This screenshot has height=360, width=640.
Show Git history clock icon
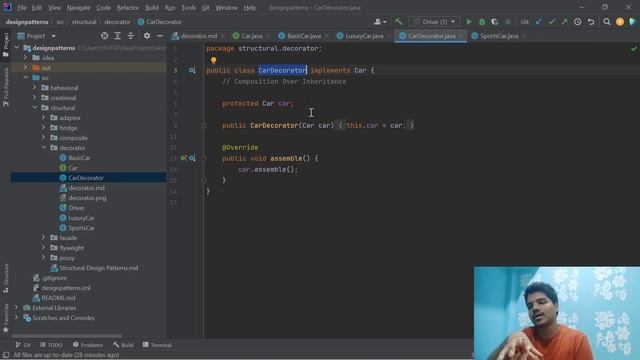(x=578, y=22)
